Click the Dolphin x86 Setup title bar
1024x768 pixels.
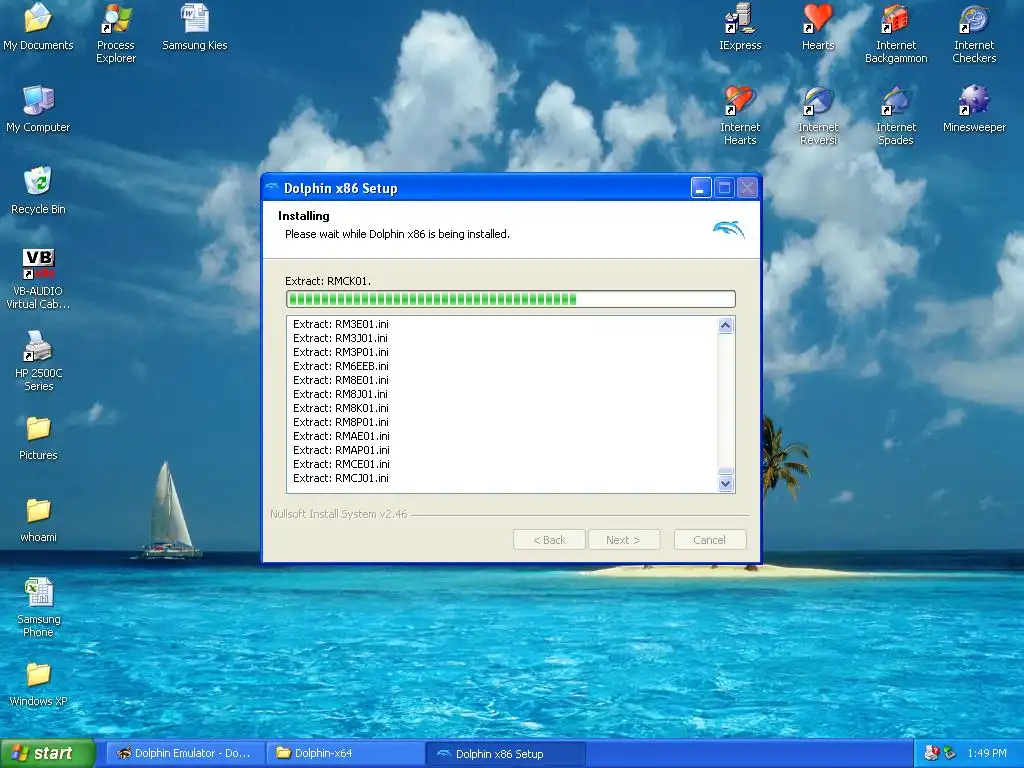(x=477, y=188)
